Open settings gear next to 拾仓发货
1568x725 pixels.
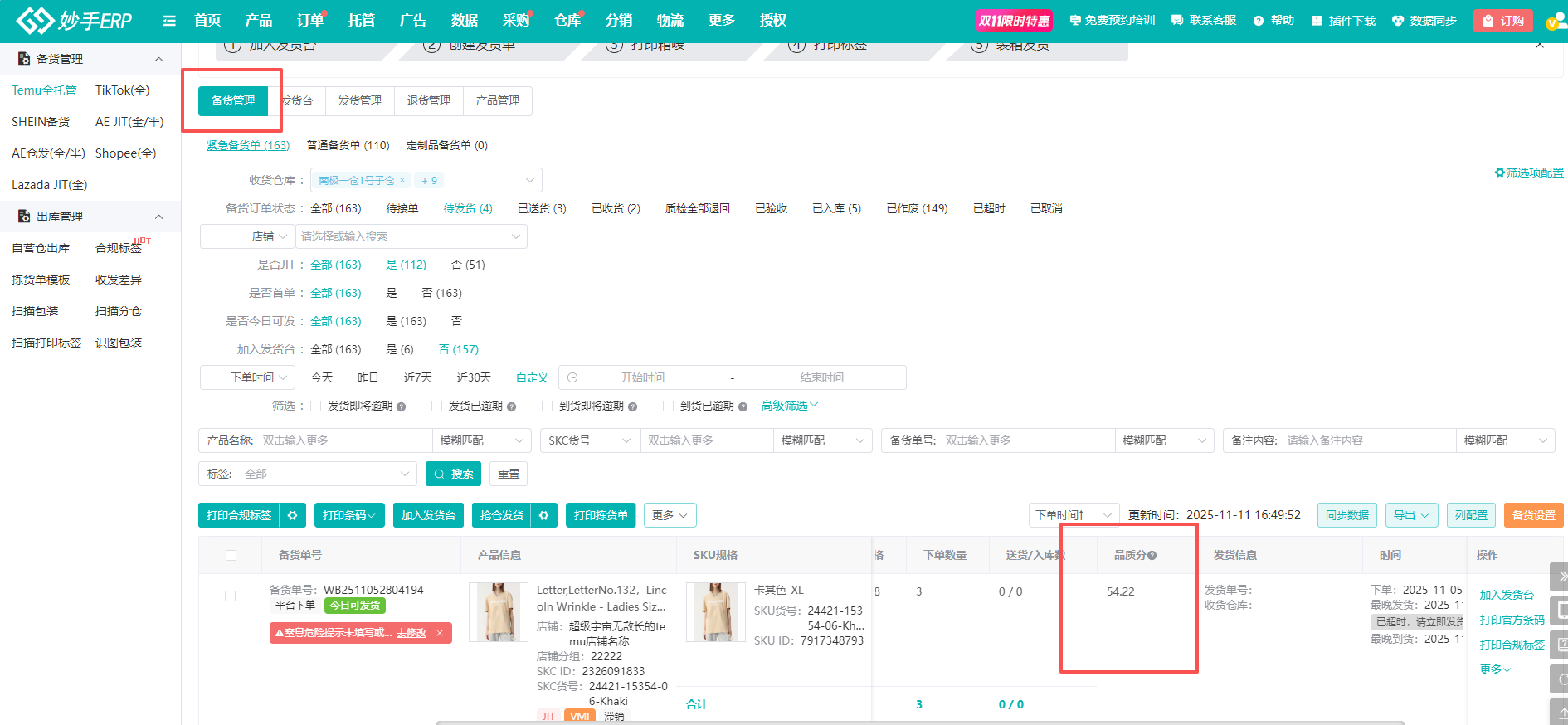(543, 515)
